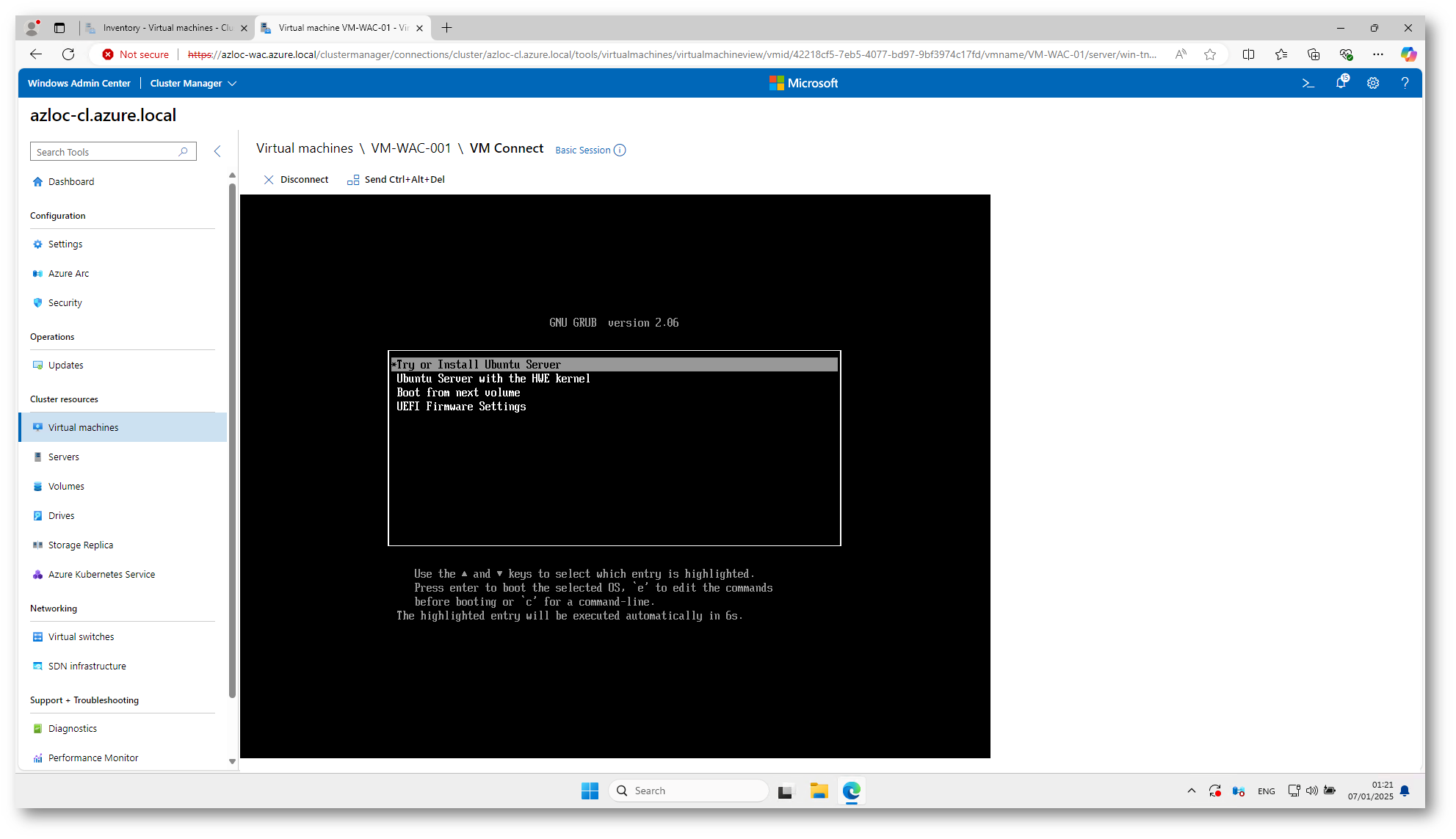
Task: Open the help question mark
Action: (x=1405, y=83)
